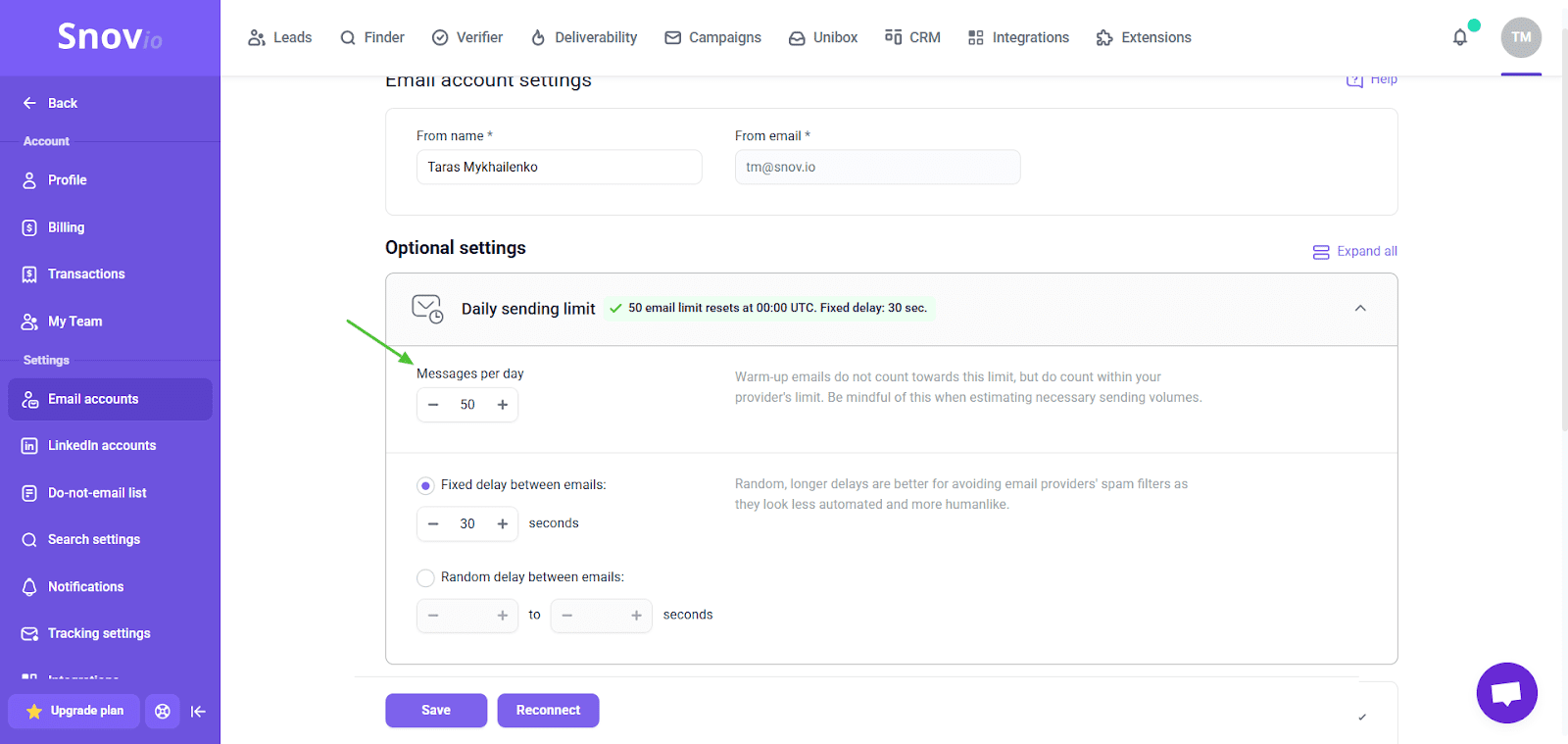Expand the section below Daily sending limit
The height and width of the screenshot is (744, 1568).
pos(1362,718)
